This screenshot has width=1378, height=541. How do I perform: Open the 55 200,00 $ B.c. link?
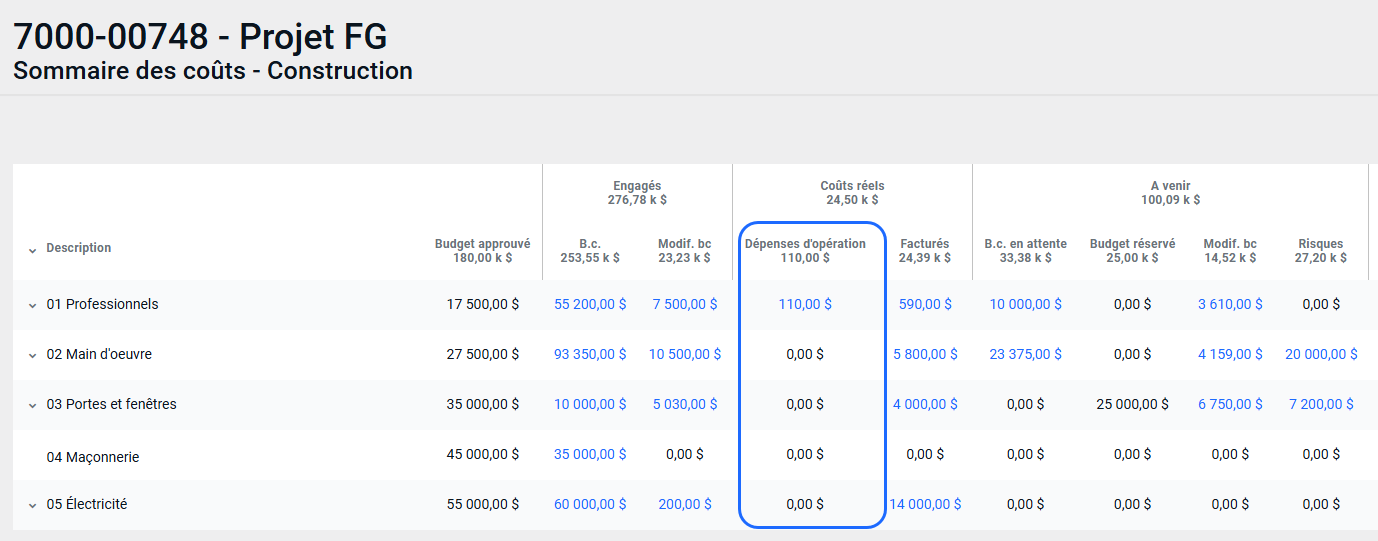tap(590, 304)
